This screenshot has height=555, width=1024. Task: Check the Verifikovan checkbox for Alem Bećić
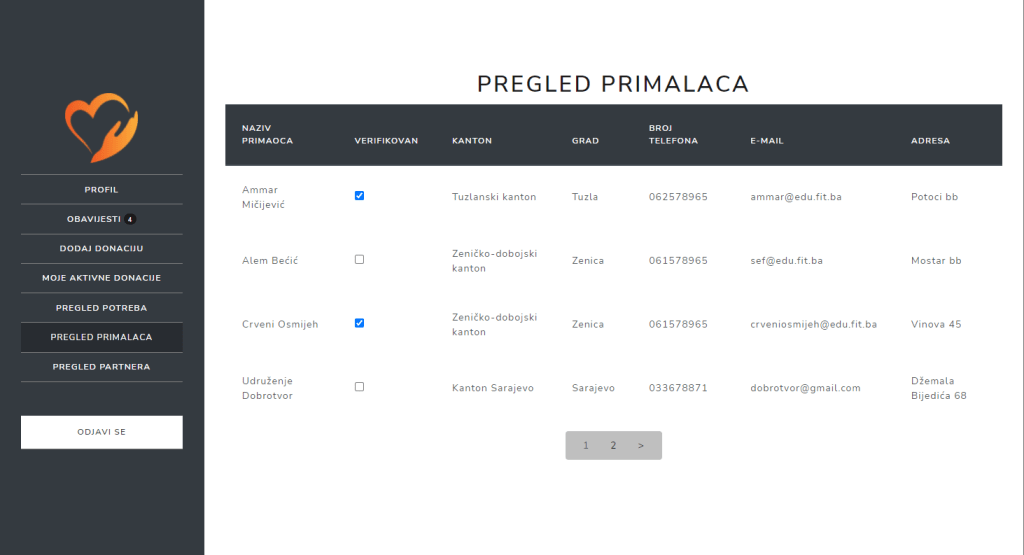point(360,259)
